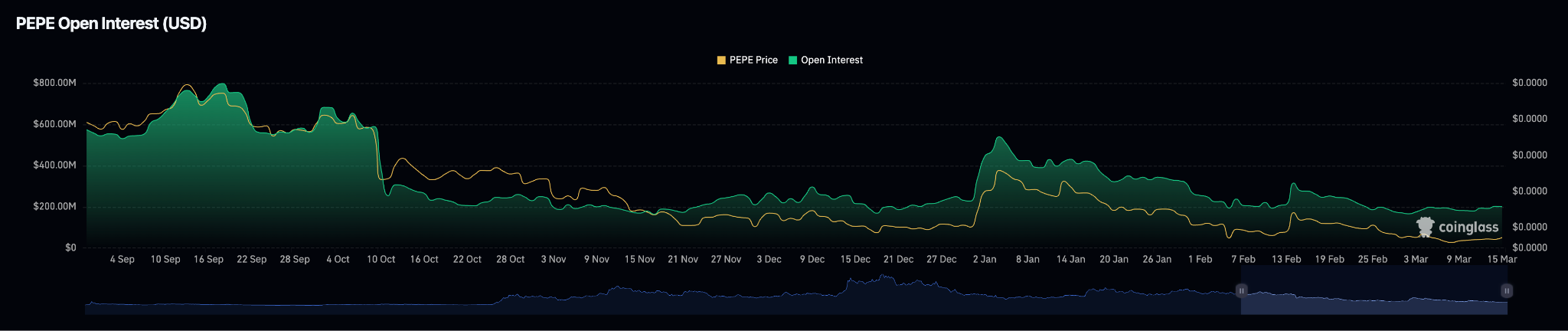
Task: Select the 7 Feb date label
Action: click(x=1243, y=259)
